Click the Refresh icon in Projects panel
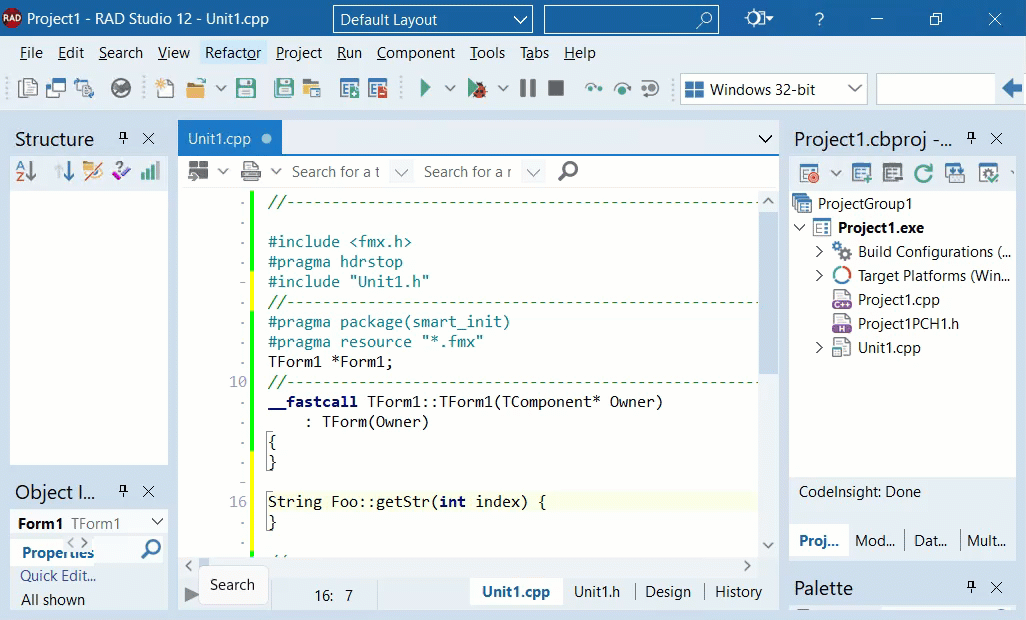1026x620 pixels. 923,173
